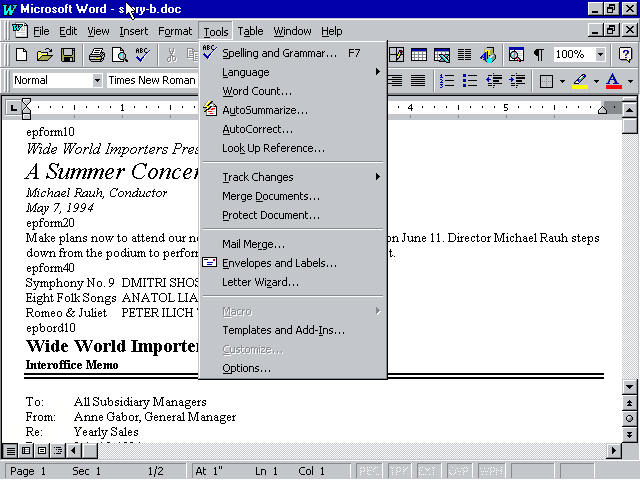Click vertical scrollbar down arrow
Screen dimensions: 640x480
[629, 387]
